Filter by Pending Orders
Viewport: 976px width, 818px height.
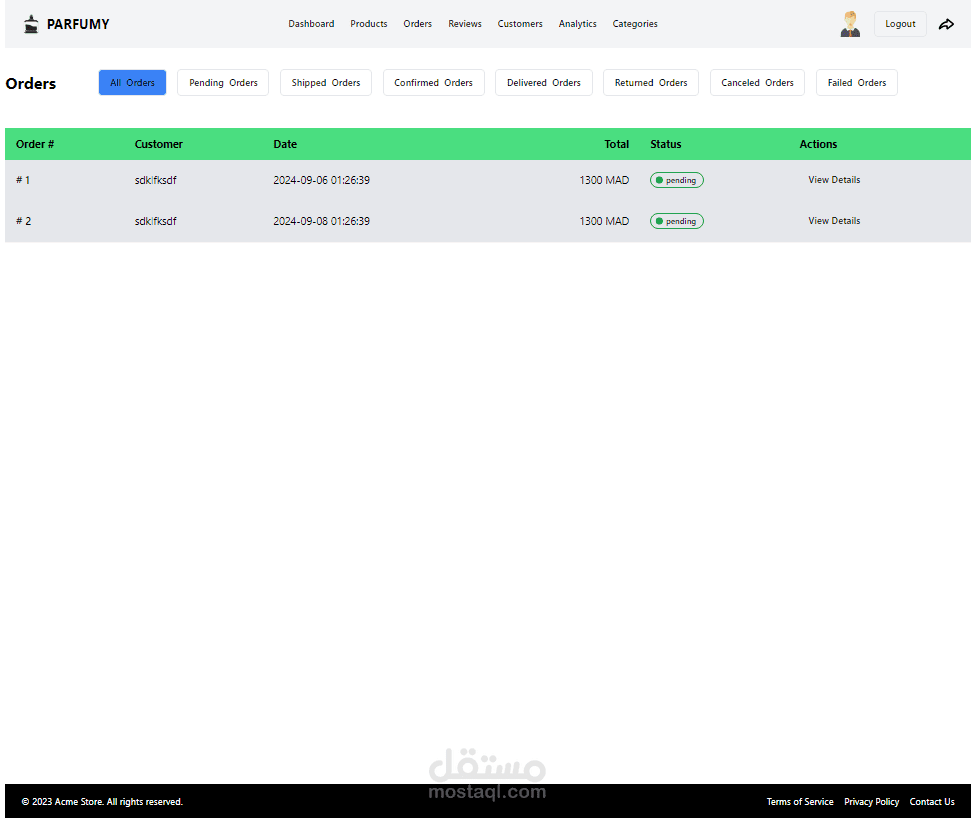223,83
